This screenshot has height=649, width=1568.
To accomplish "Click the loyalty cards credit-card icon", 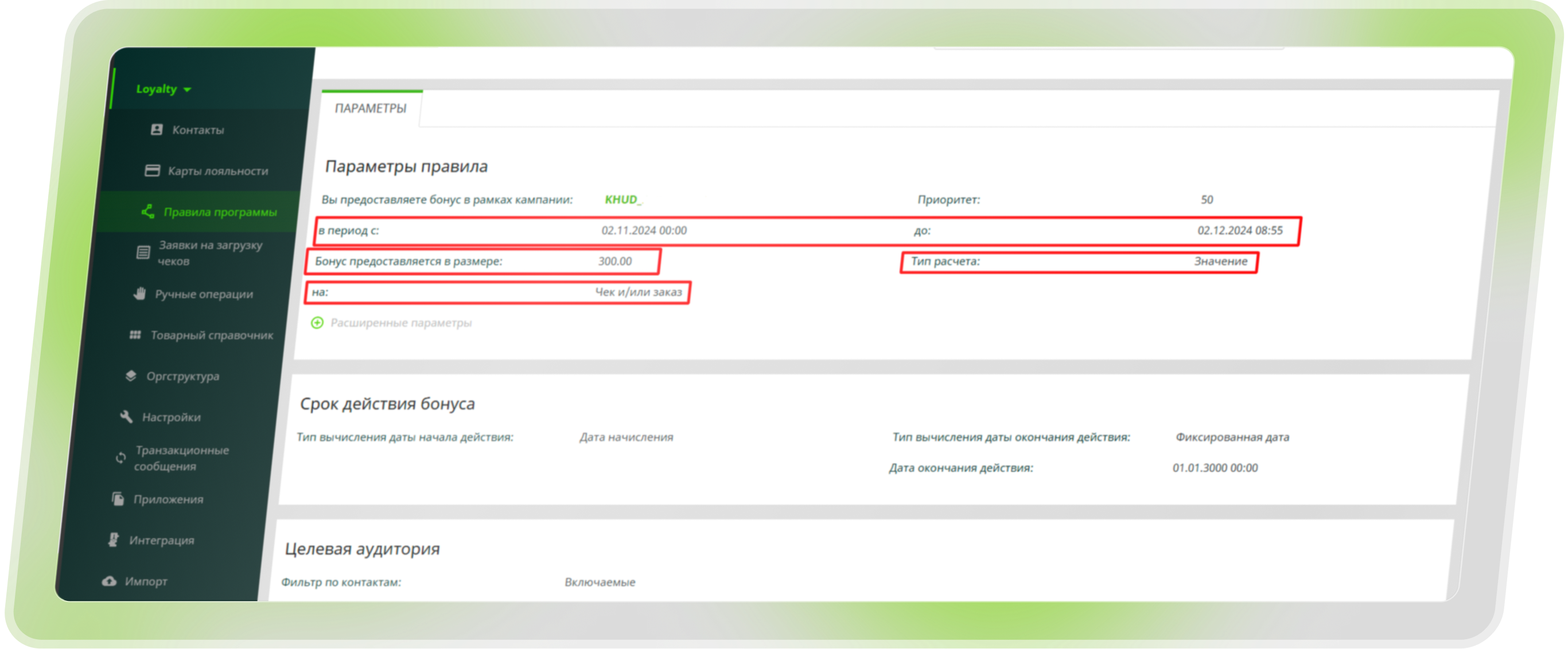I will point(152,170).
